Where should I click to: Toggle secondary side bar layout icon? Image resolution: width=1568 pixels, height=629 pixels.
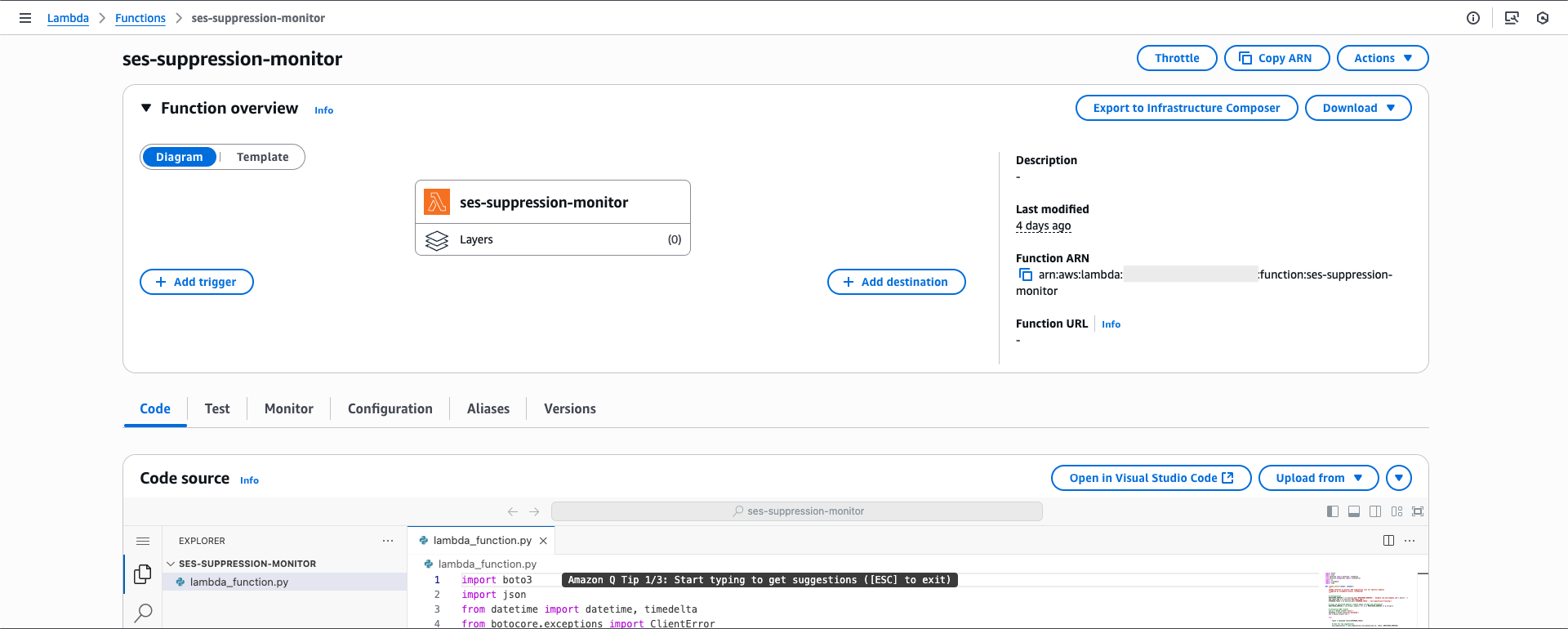click(1375, 511)
